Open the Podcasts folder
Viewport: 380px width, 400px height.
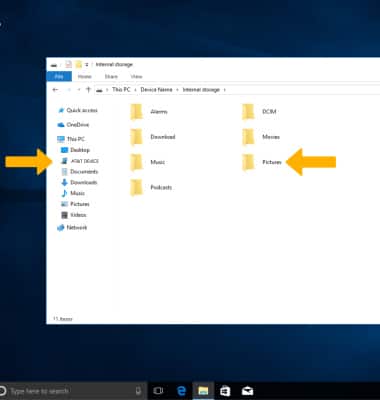coord(151,188)
